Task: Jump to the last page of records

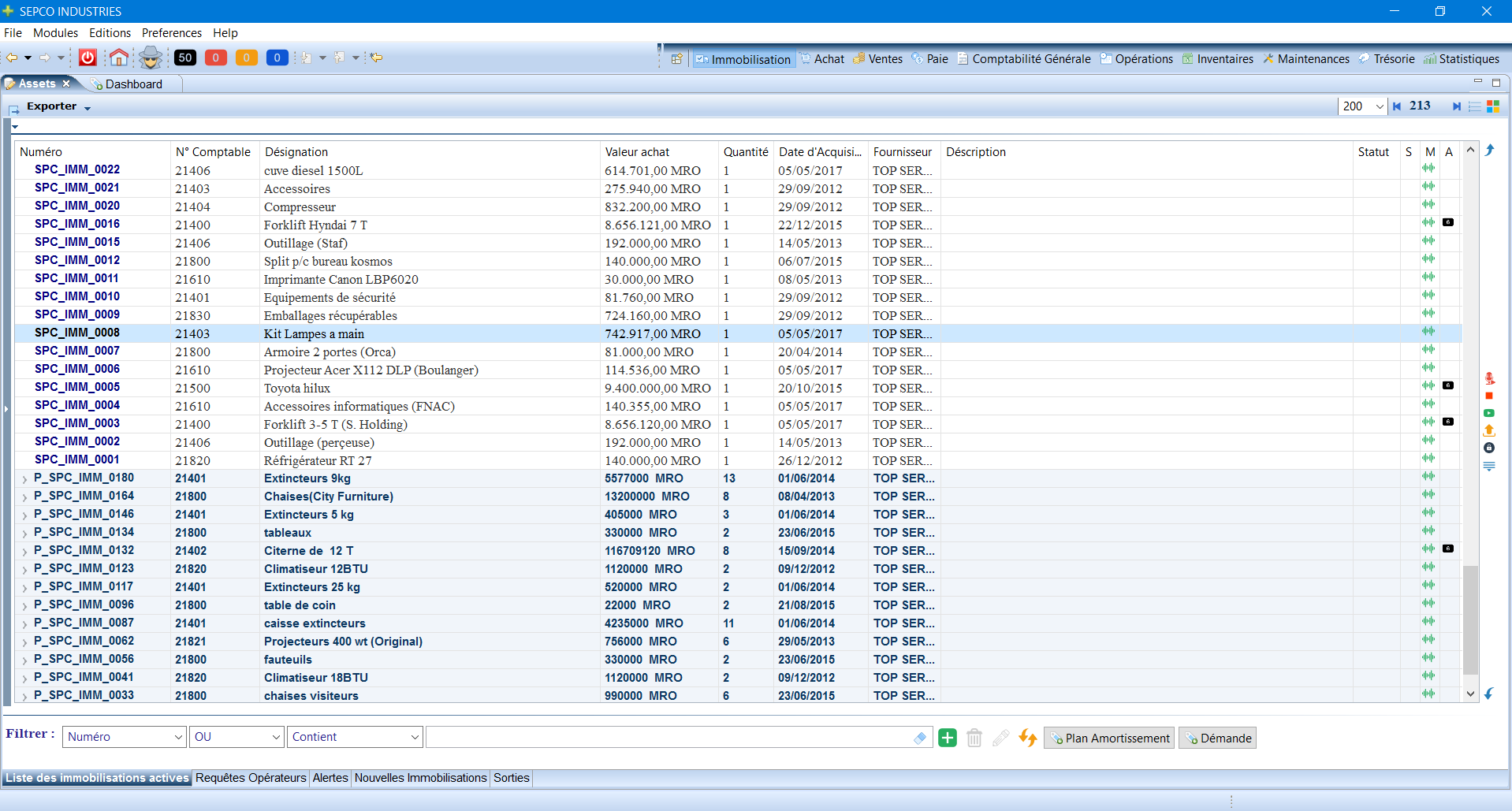Action: 1456,106
